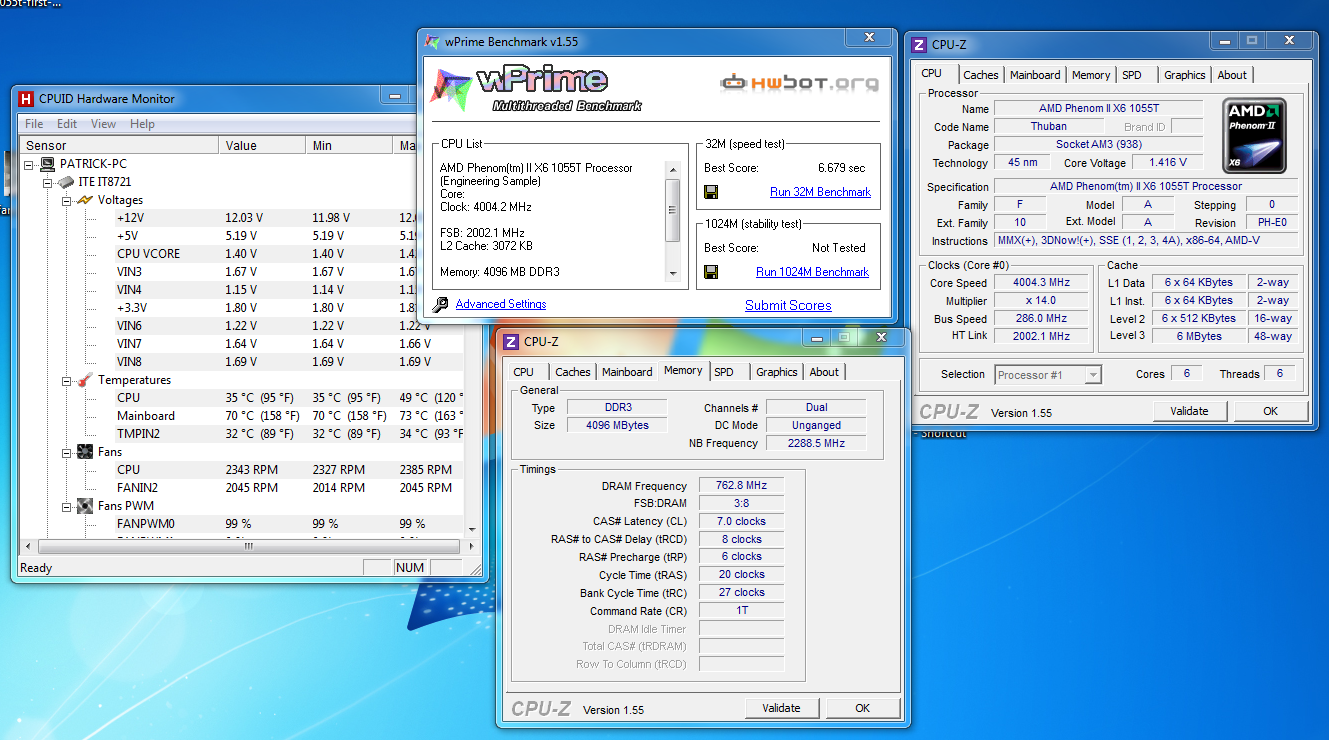1329x740 pixels.
Task: Click the Value column header
Action: tap(262, 145)
